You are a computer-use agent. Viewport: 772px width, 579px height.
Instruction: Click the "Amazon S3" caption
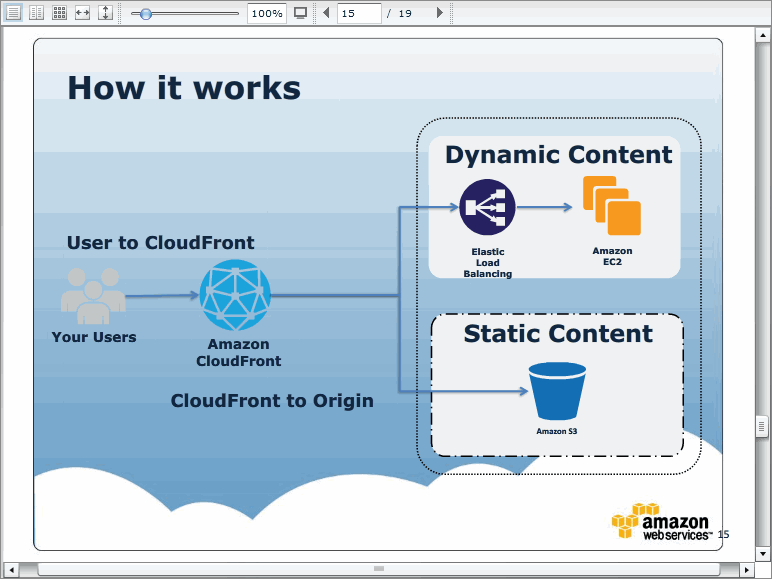click(x=557, y=431)
